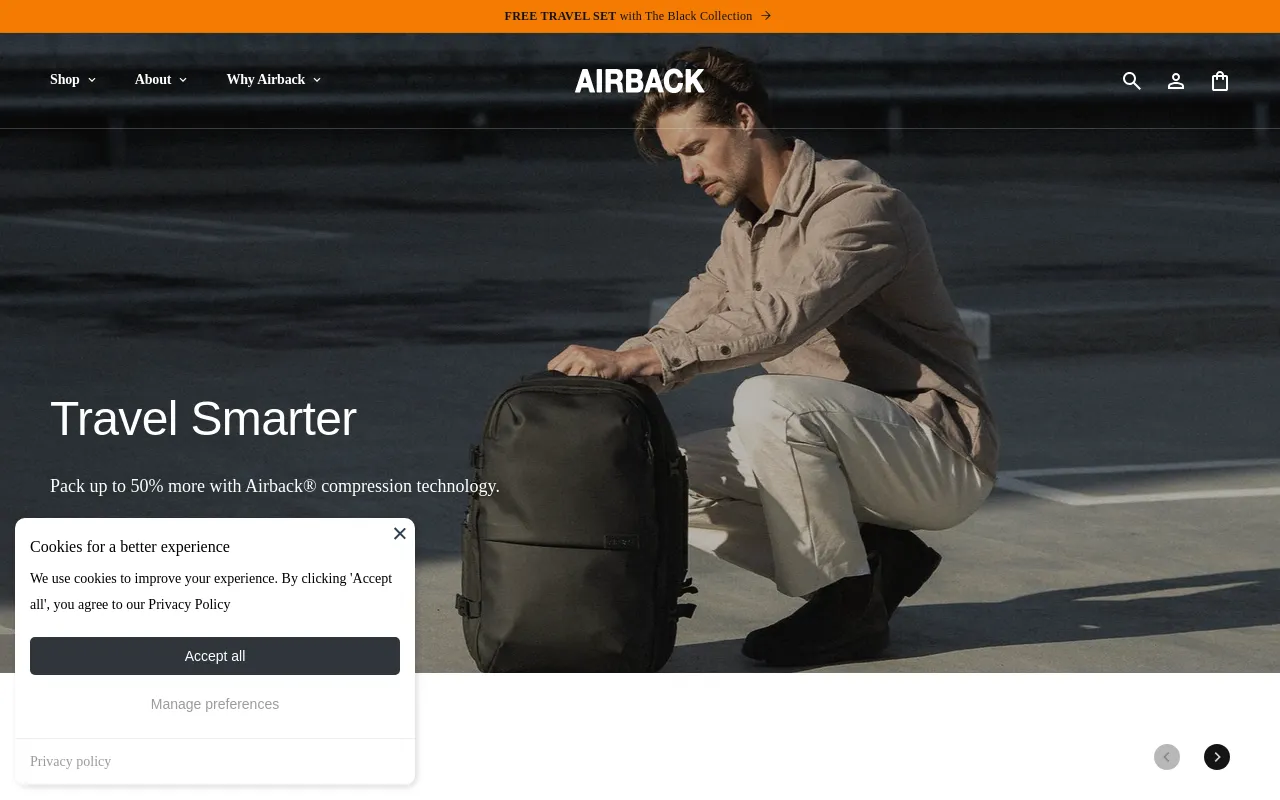Click the arrow icon in the orange banner

[766, 16]
